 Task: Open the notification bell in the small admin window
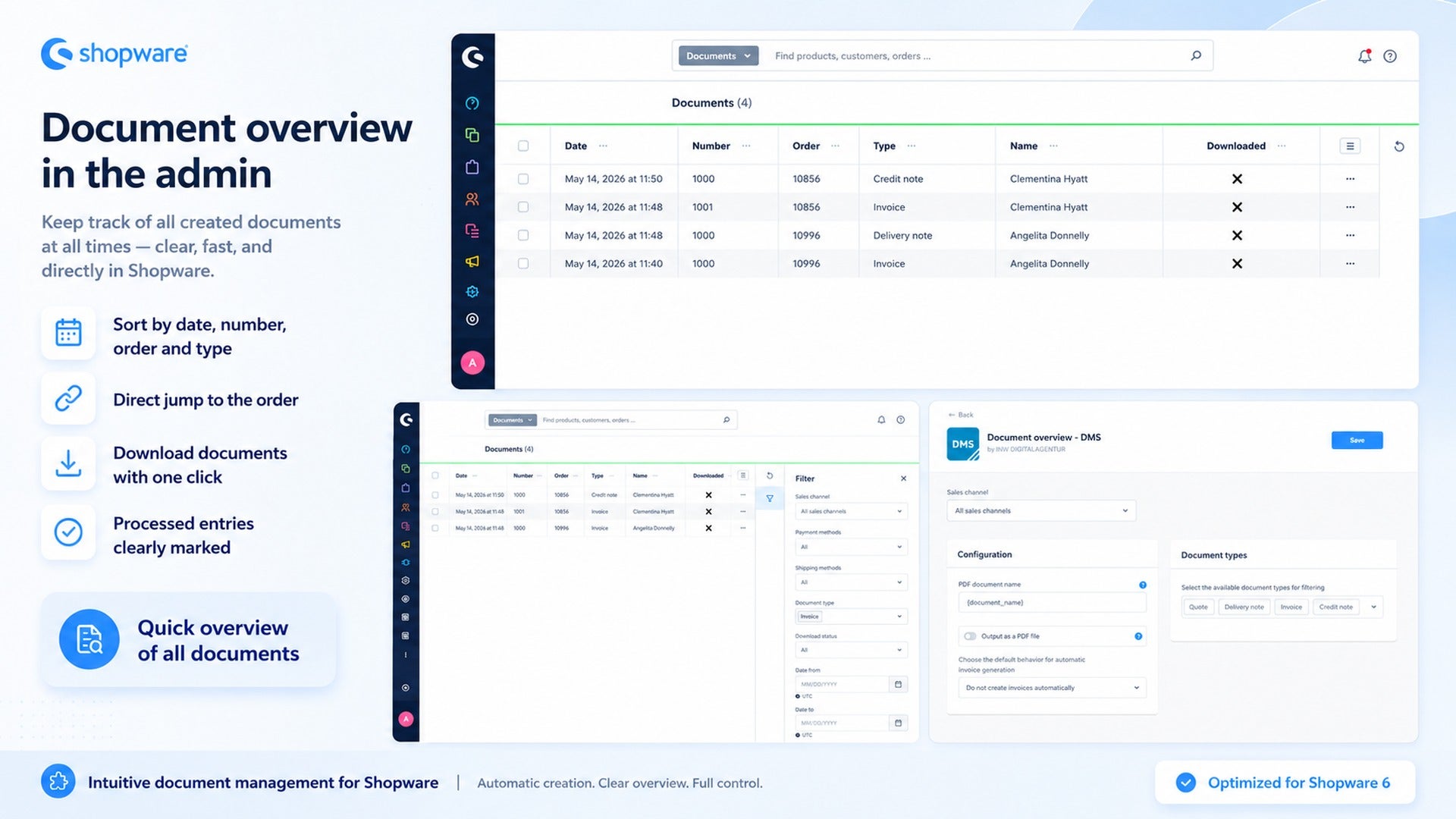[x=881, y=419]
